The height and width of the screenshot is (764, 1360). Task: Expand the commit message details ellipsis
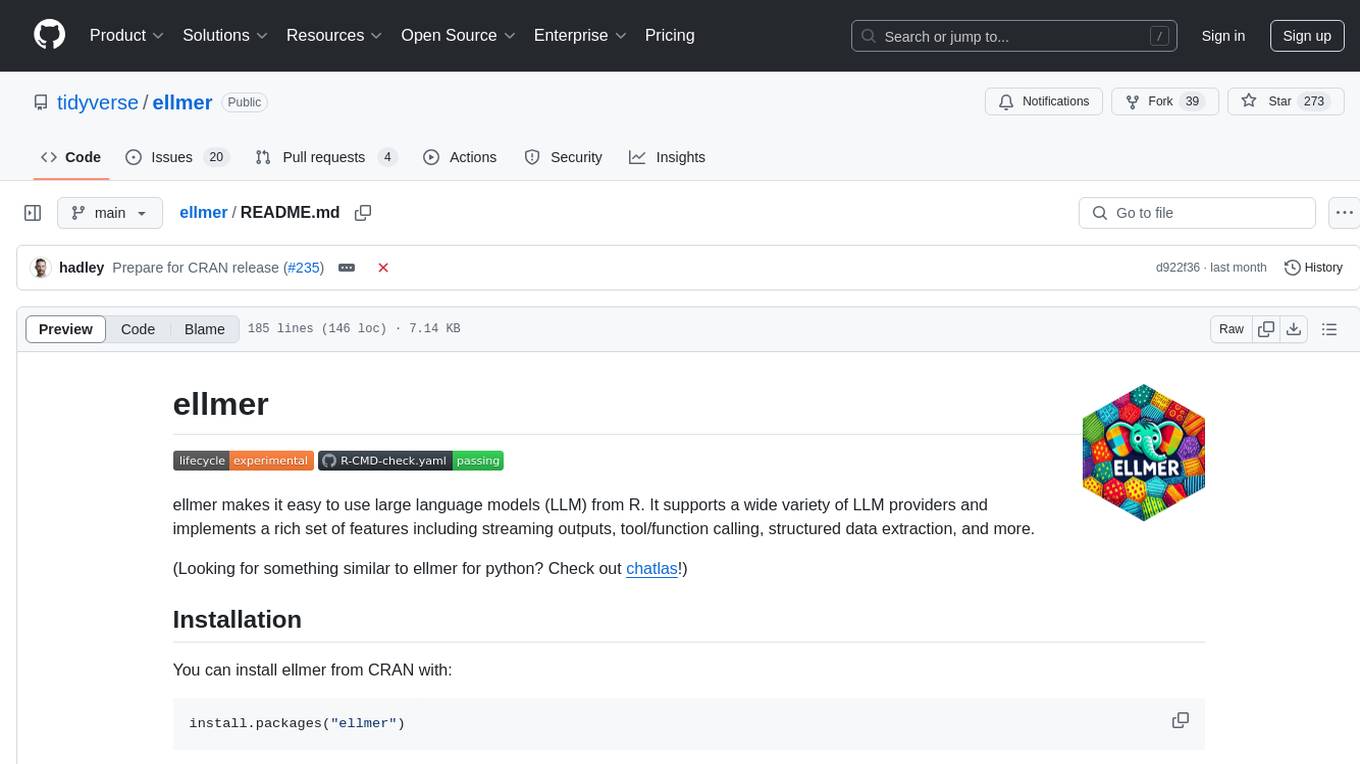pyautogui.click(x=347, y=267)
